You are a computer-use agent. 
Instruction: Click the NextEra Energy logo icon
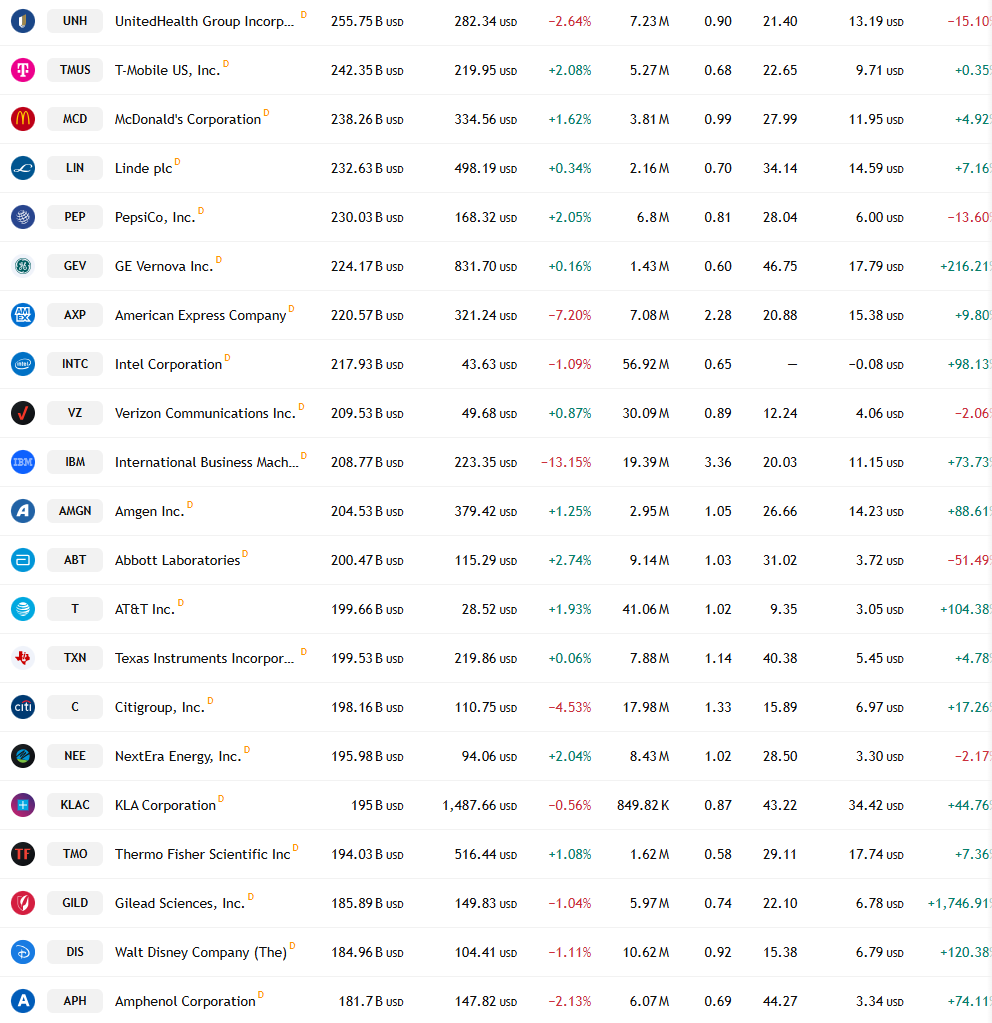(x=23, y=756)
